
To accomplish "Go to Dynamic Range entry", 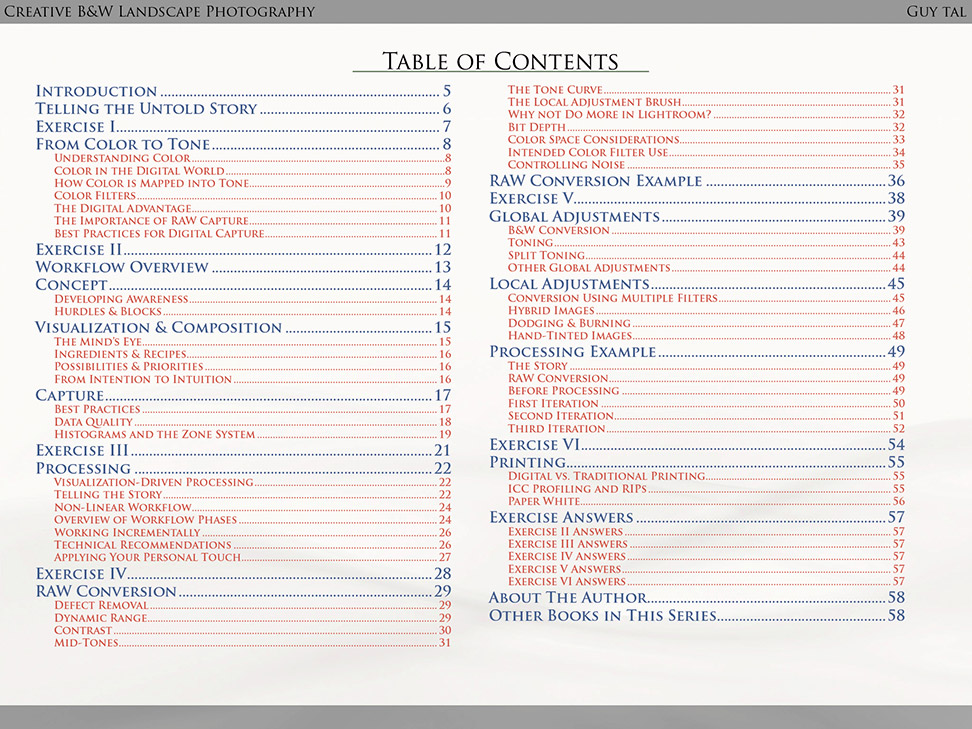I will tap(252, 617).
